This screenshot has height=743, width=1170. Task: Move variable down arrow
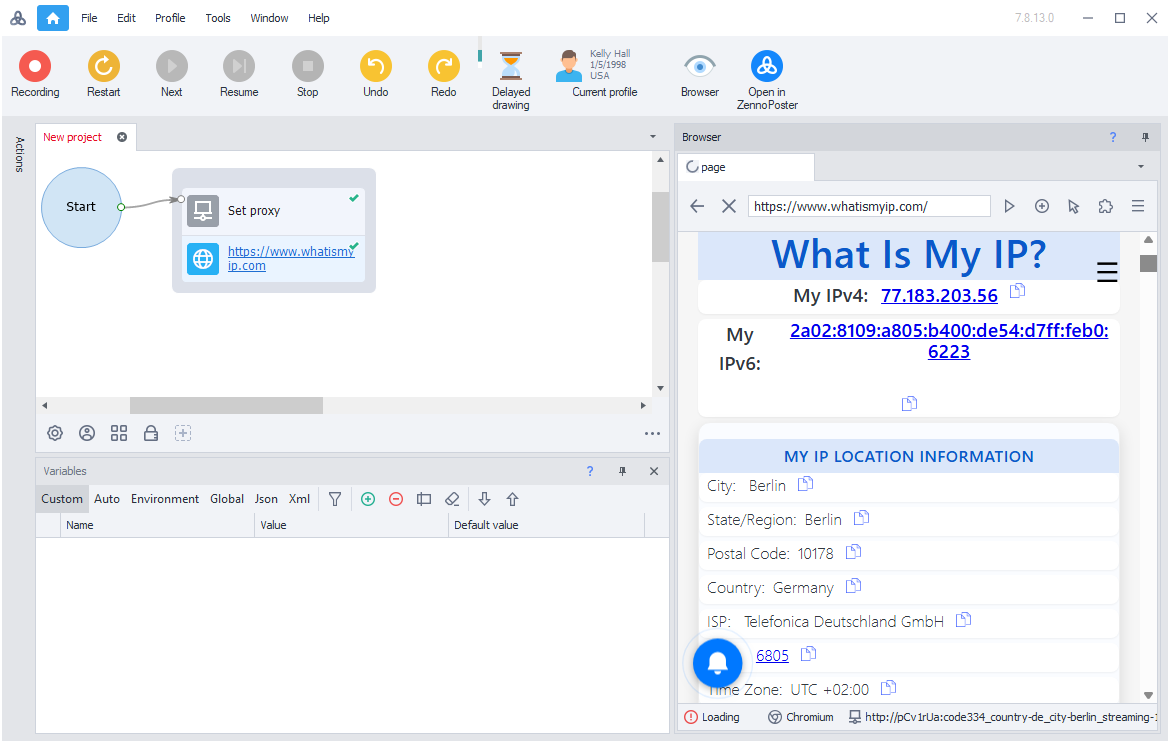click(x=484, y=499)
